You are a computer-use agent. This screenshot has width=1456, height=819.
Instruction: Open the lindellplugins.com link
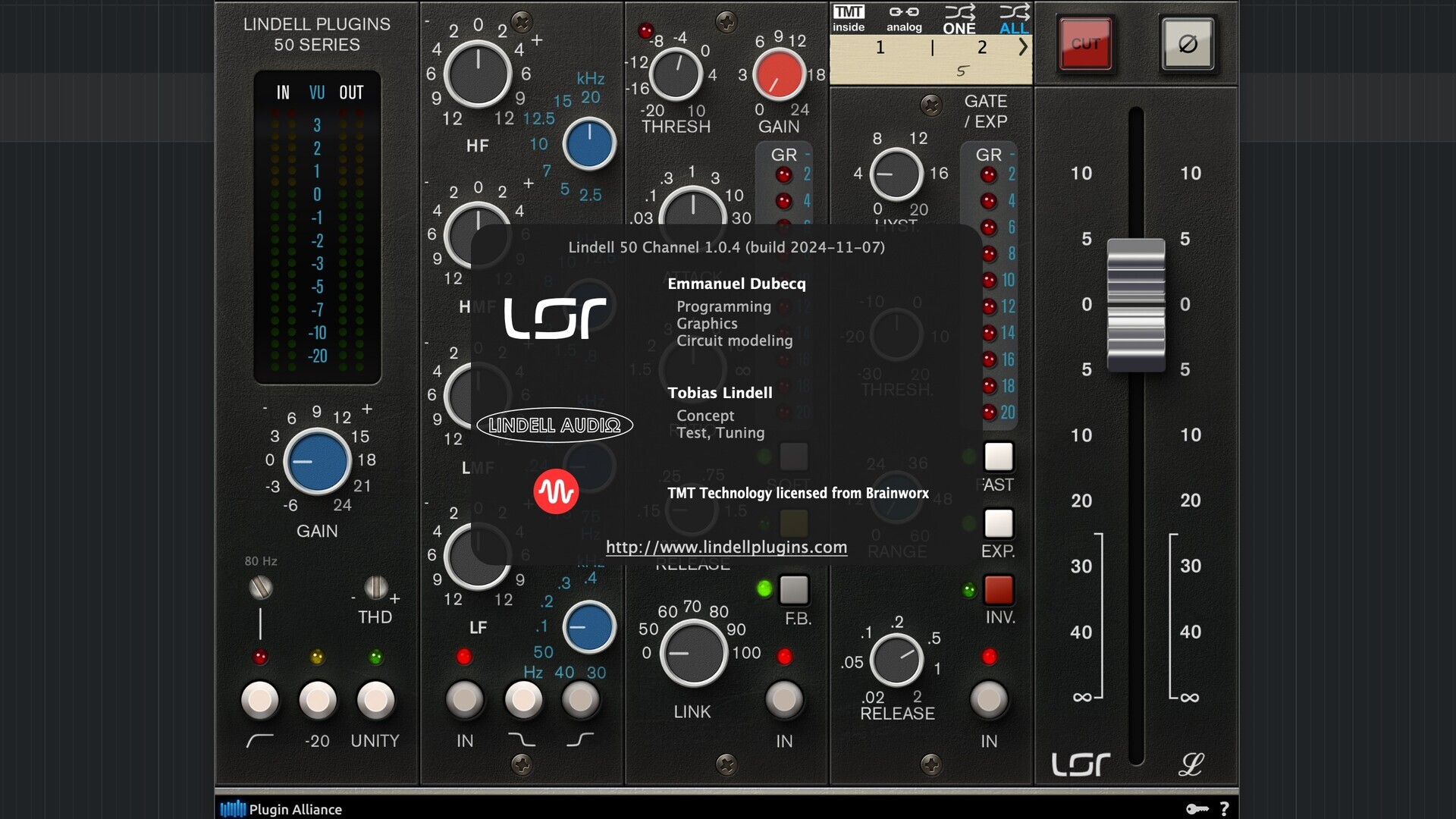726,547
